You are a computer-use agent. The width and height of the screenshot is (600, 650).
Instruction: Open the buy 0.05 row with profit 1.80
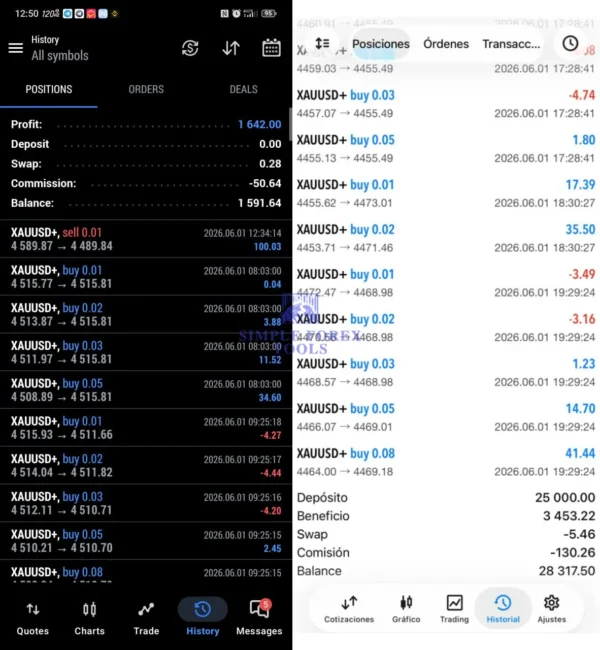(446, 148)
